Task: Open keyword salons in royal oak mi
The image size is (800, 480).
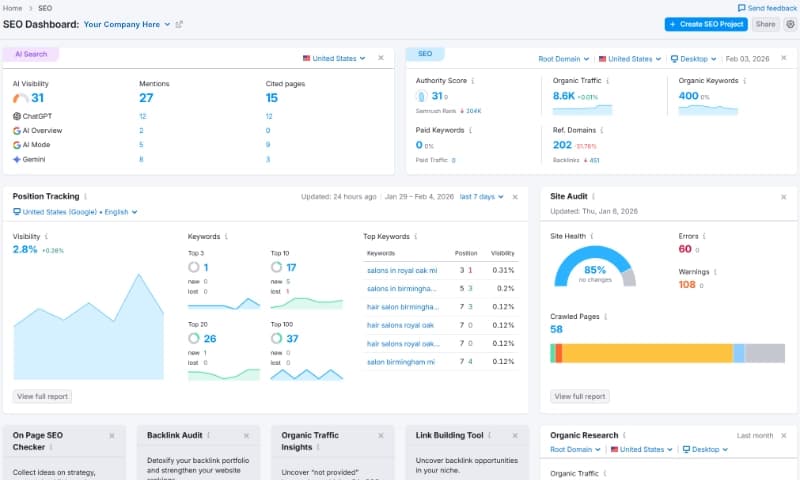Action: pyautogui.click(x=402, y=271)
